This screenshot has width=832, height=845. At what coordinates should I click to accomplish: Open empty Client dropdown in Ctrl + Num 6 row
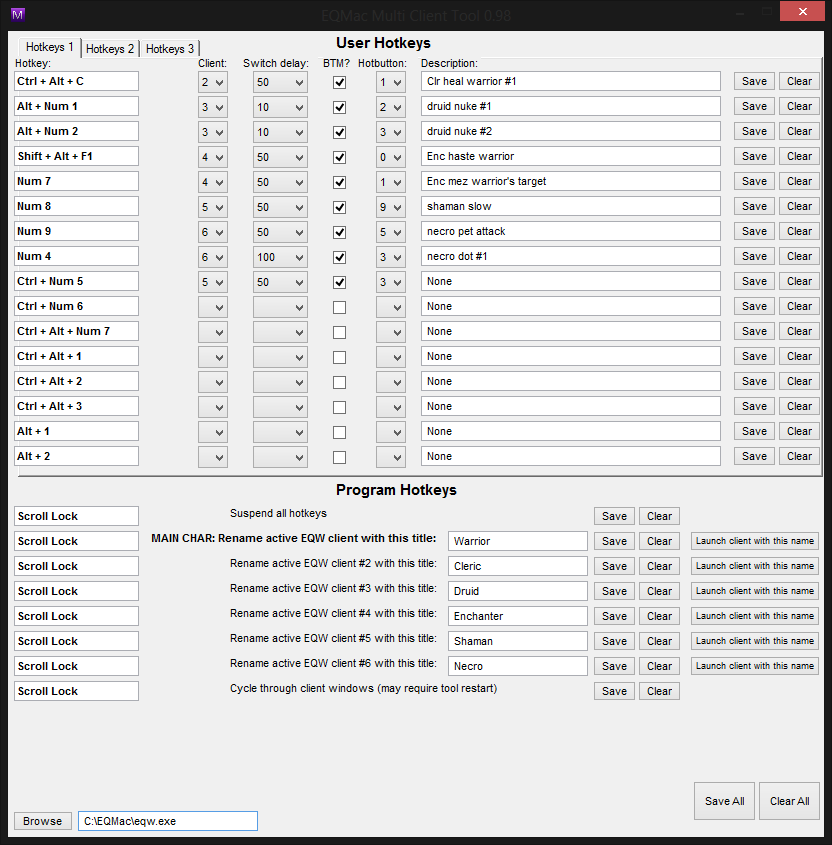click(212, 307)
